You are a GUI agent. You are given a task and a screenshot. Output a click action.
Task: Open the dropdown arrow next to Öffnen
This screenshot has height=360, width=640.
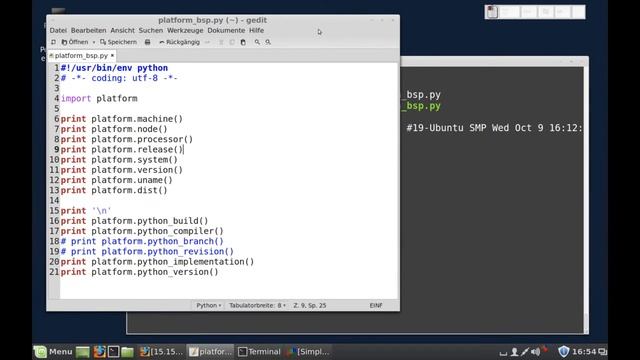coord(93,42)
